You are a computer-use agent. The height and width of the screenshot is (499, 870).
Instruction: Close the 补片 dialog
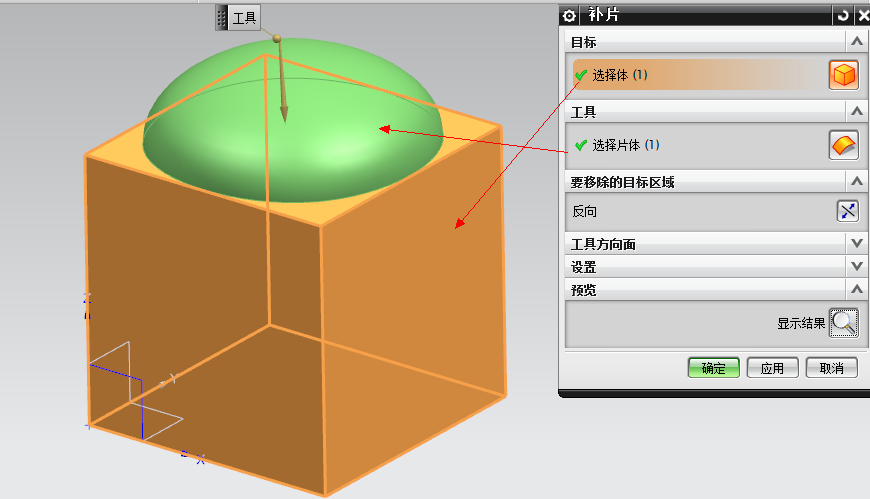coord(863,16)
